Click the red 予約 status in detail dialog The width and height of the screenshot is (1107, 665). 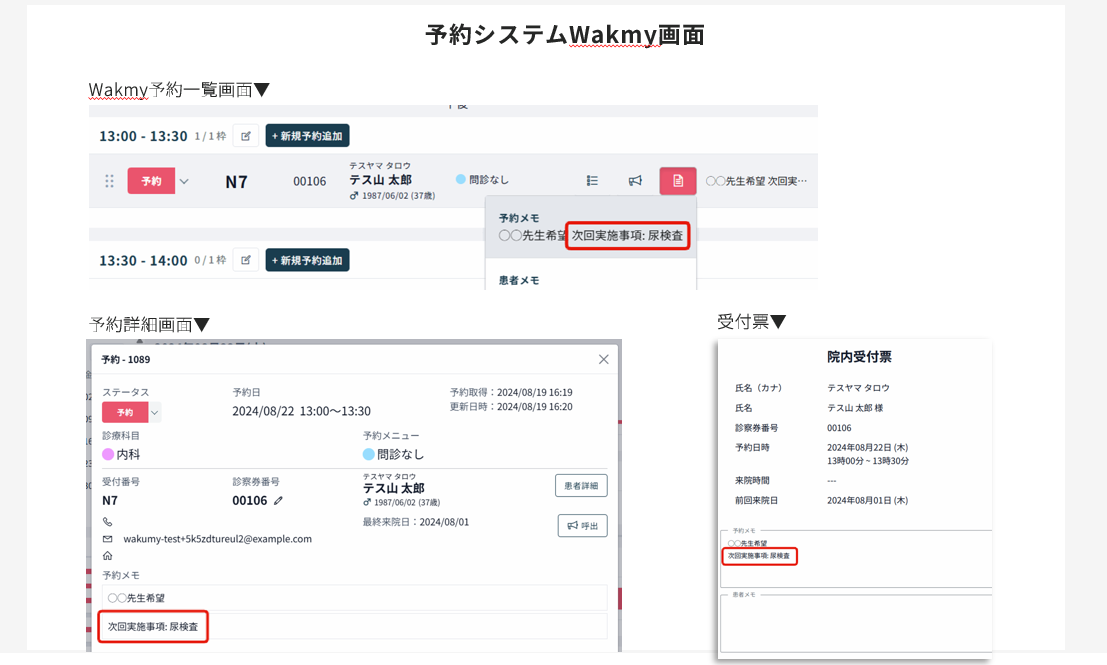pyautogui.click(x=125, y=412)
